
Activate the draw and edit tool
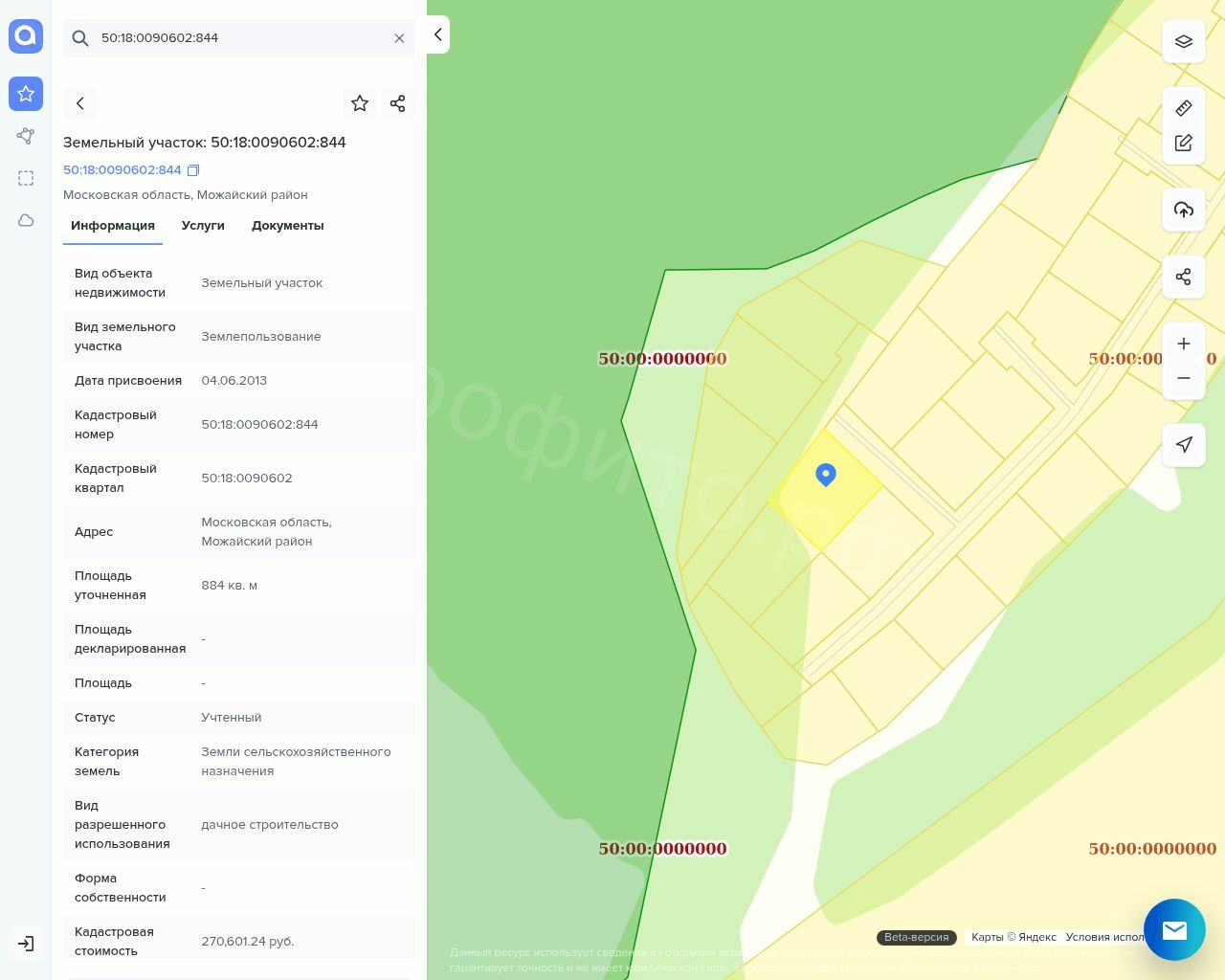[x=1184, y=144]
